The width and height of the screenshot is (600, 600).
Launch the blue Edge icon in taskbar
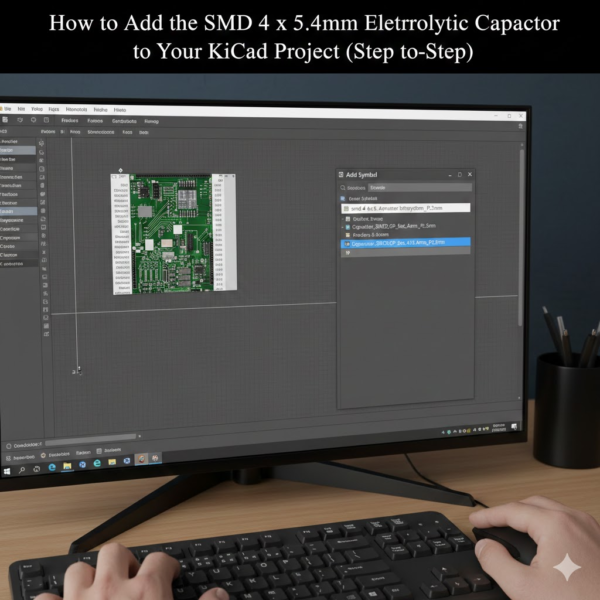pos(52,467)
